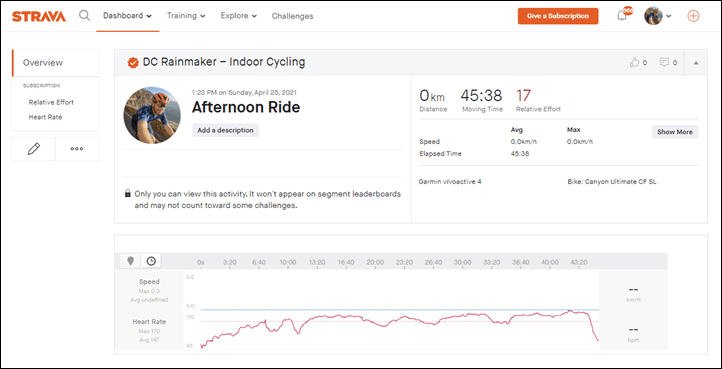Image resolution: width=722 pixels, height=369 pixels.
Task: Collapse the activity header with the triangle
Action: pos(696,63)
